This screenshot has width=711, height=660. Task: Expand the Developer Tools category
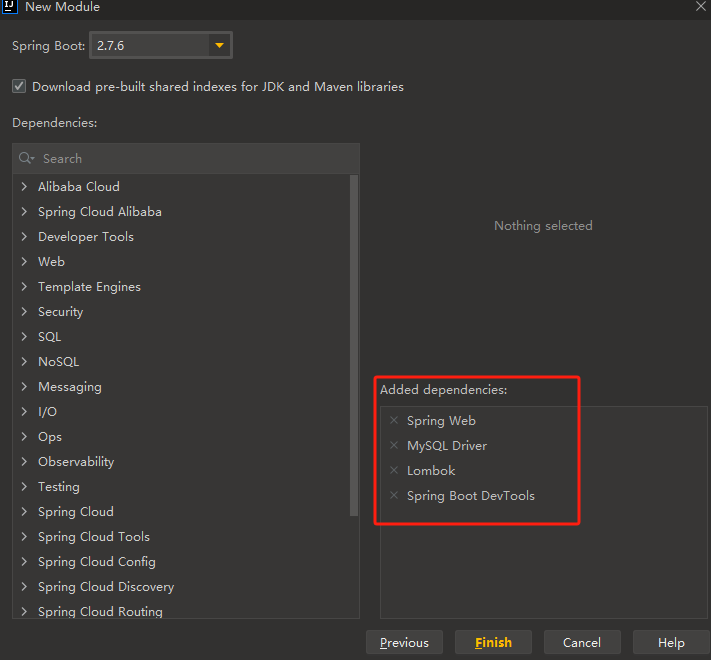(x=24, y=237)
